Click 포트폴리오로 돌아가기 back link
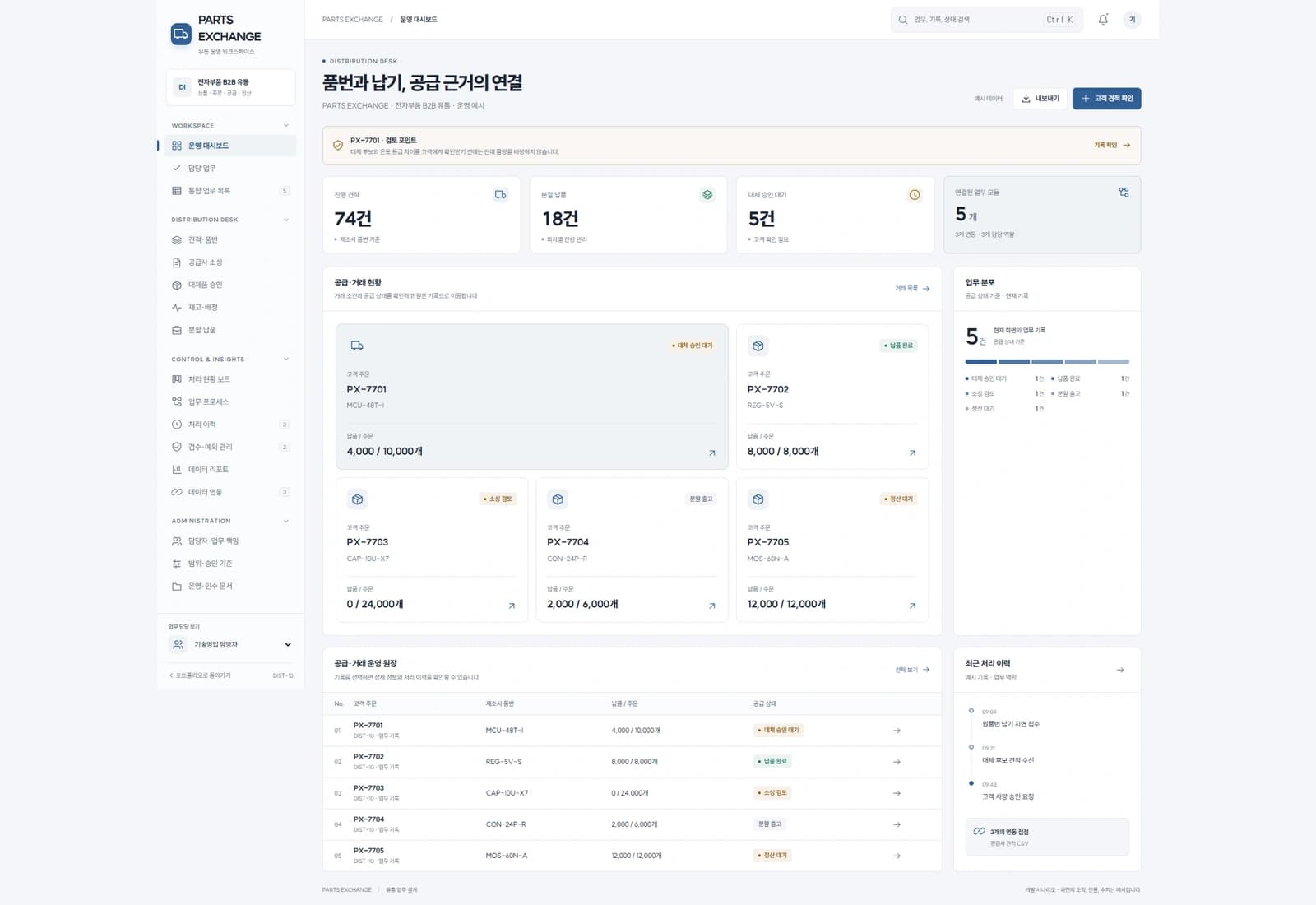The height and width of the screenshot is (905, 1316). click(201, 675)
